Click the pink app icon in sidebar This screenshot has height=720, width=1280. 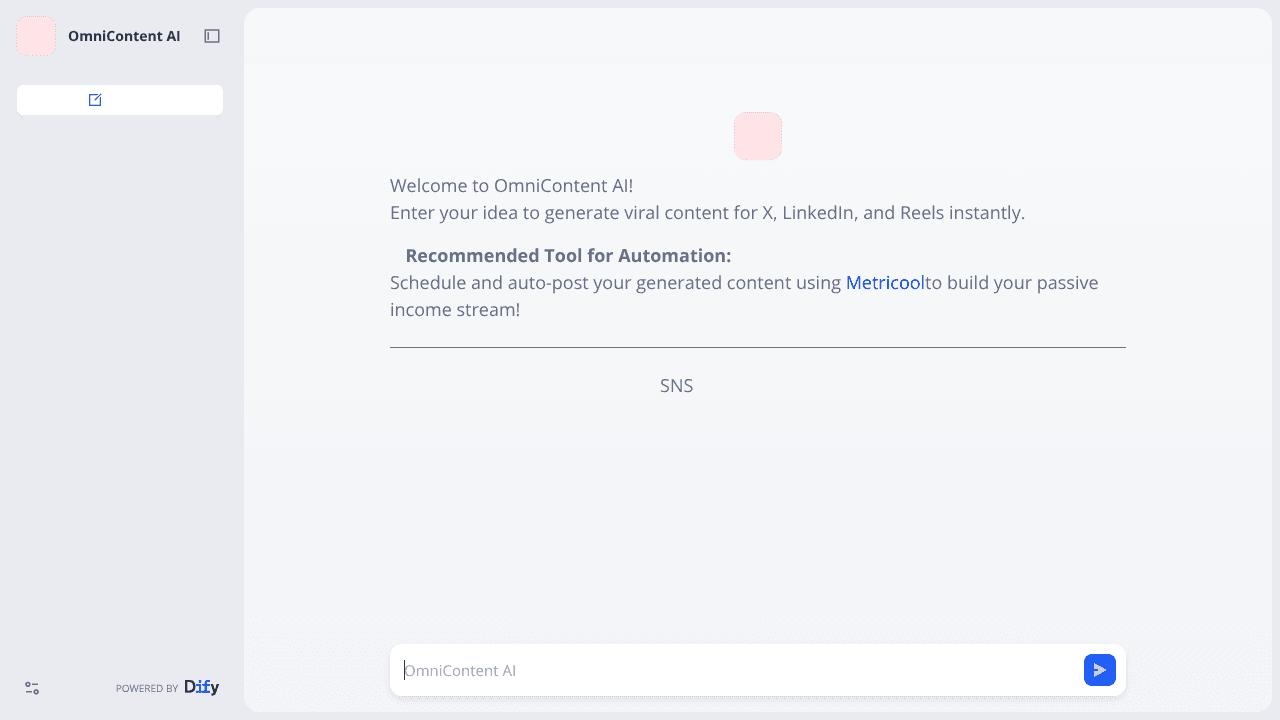[x=36, y=36]
